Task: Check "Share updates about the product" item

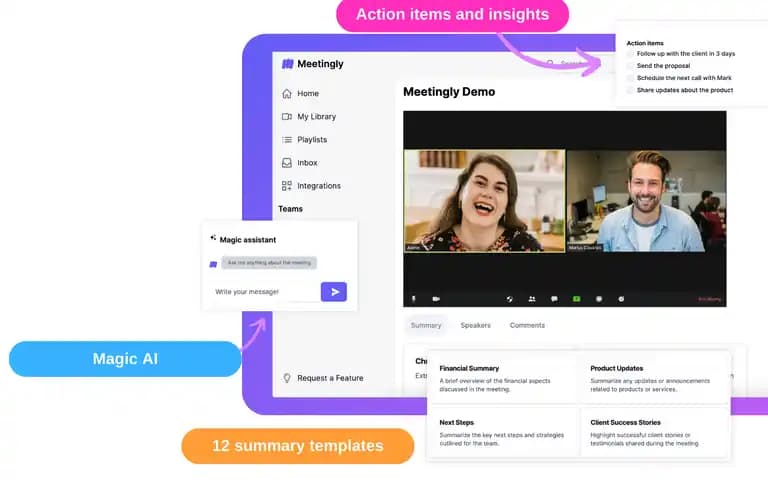Action: pos(630,90)
